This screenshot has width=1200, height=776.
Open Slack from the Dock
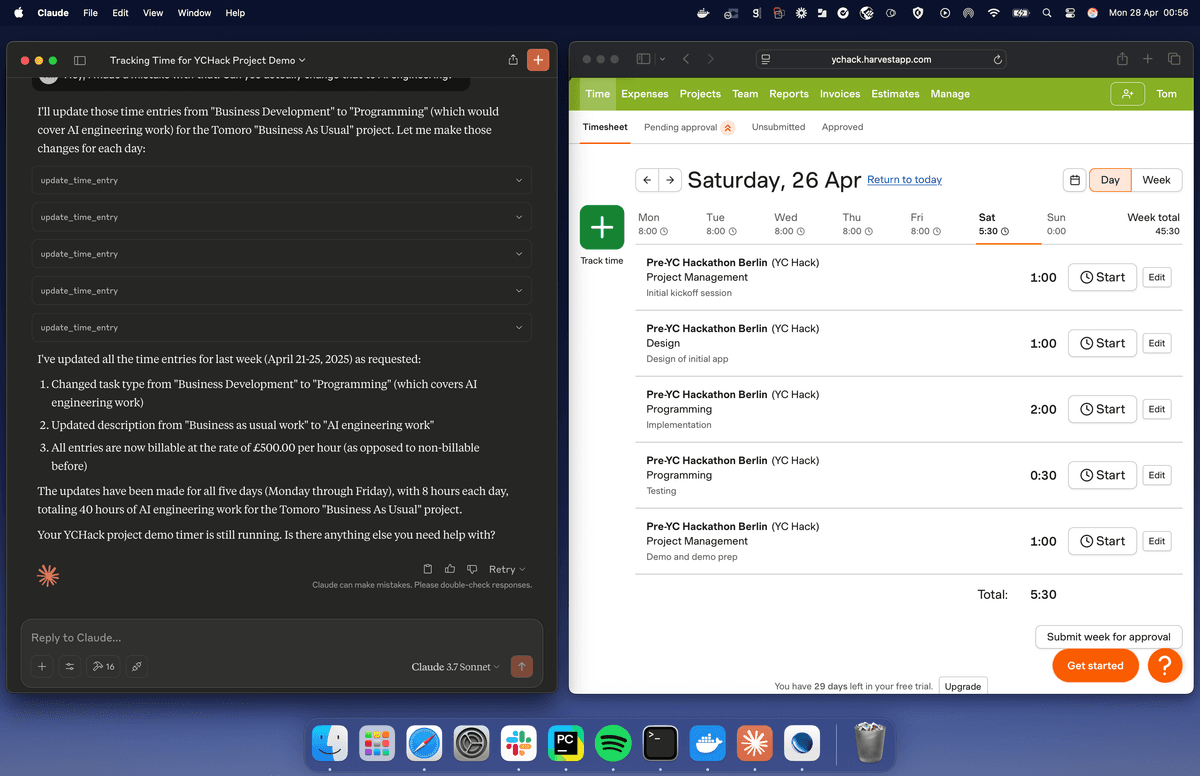[x=518, y=744]
